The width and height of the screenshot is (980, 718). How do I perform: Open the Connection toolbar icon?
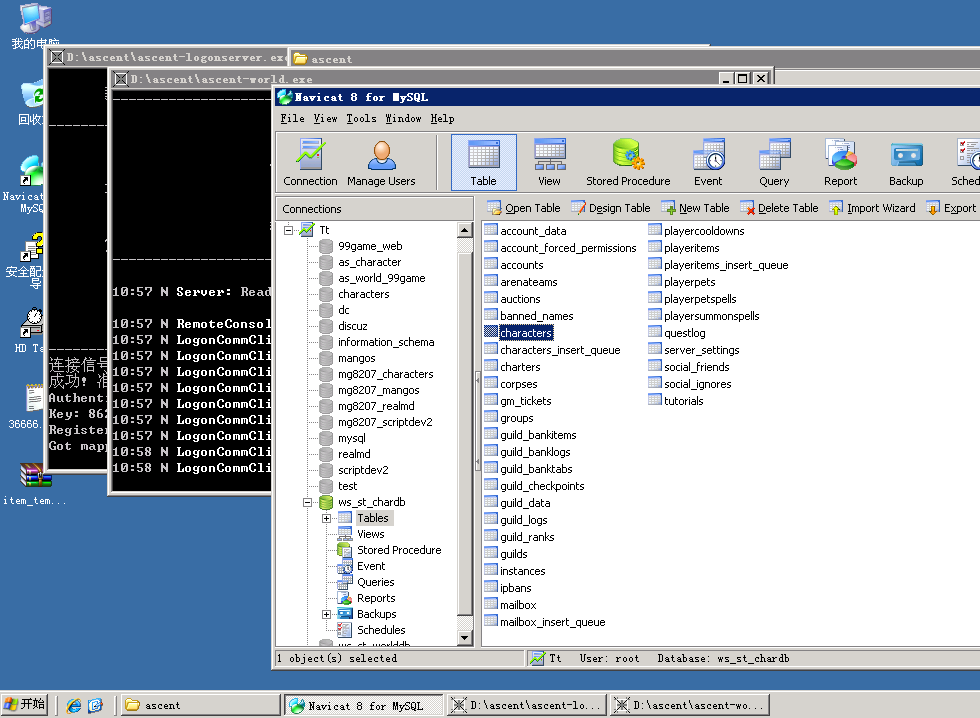310,162
